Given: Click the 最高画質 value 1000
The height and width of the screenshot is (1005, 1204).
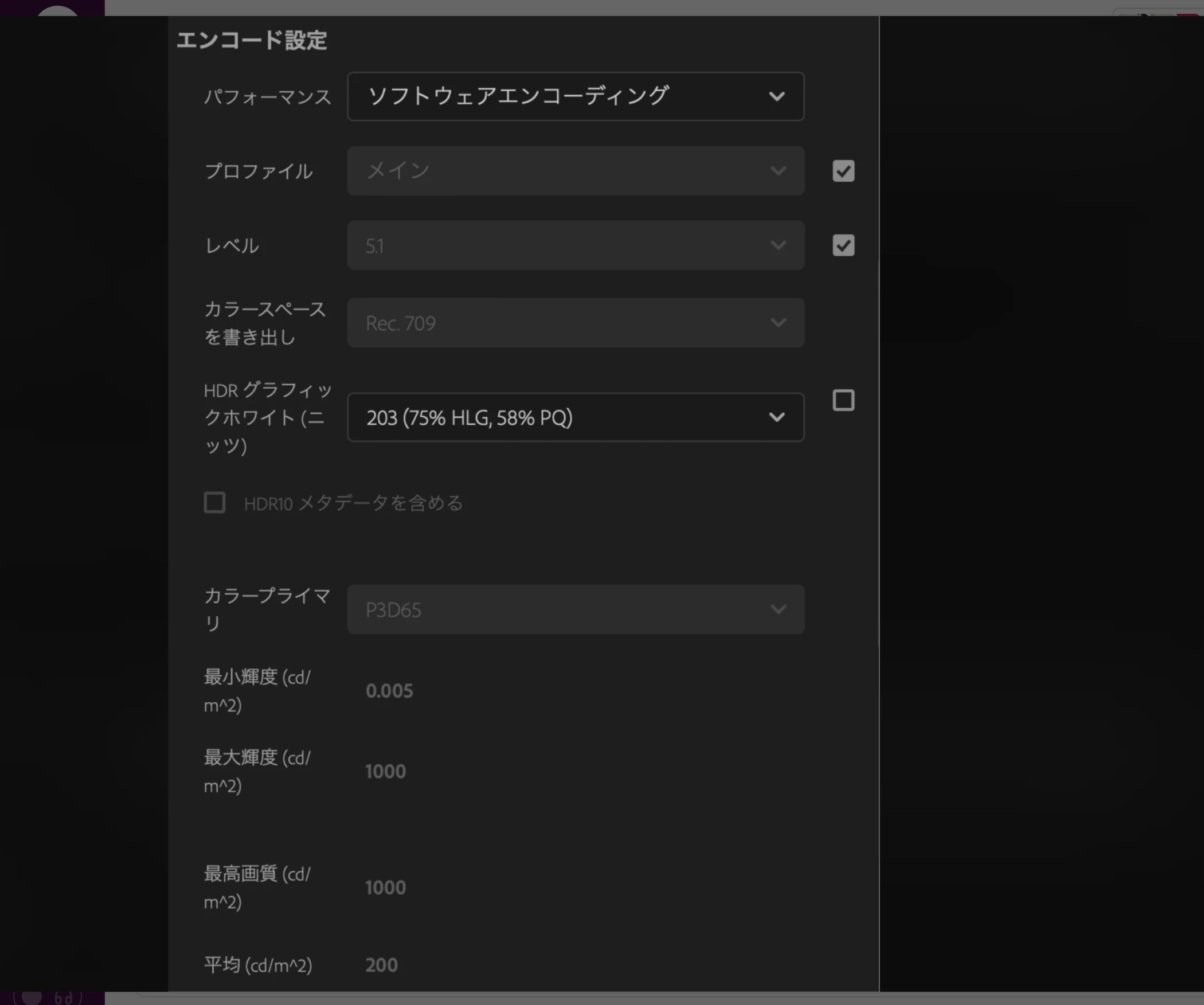Looking at the screenshot, I should (385, 888).
